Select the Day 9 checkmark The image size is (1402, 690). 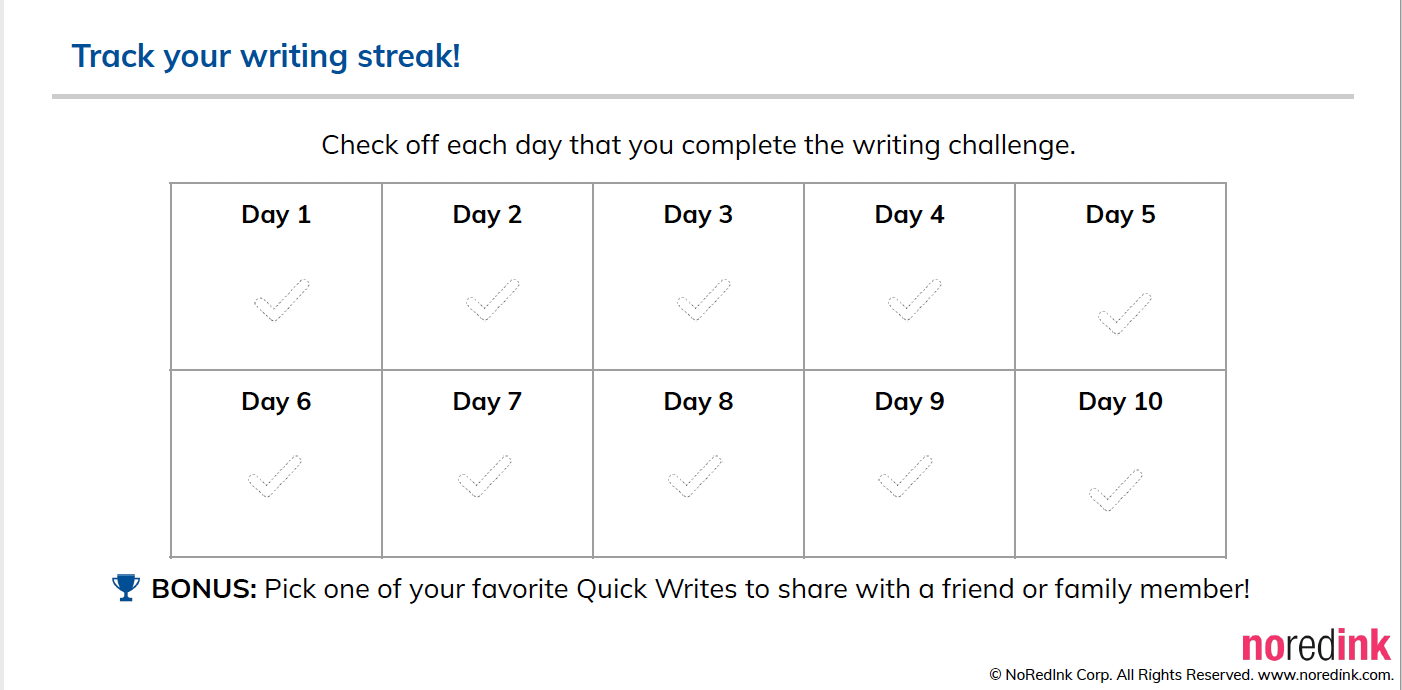(x=904, y=477)
